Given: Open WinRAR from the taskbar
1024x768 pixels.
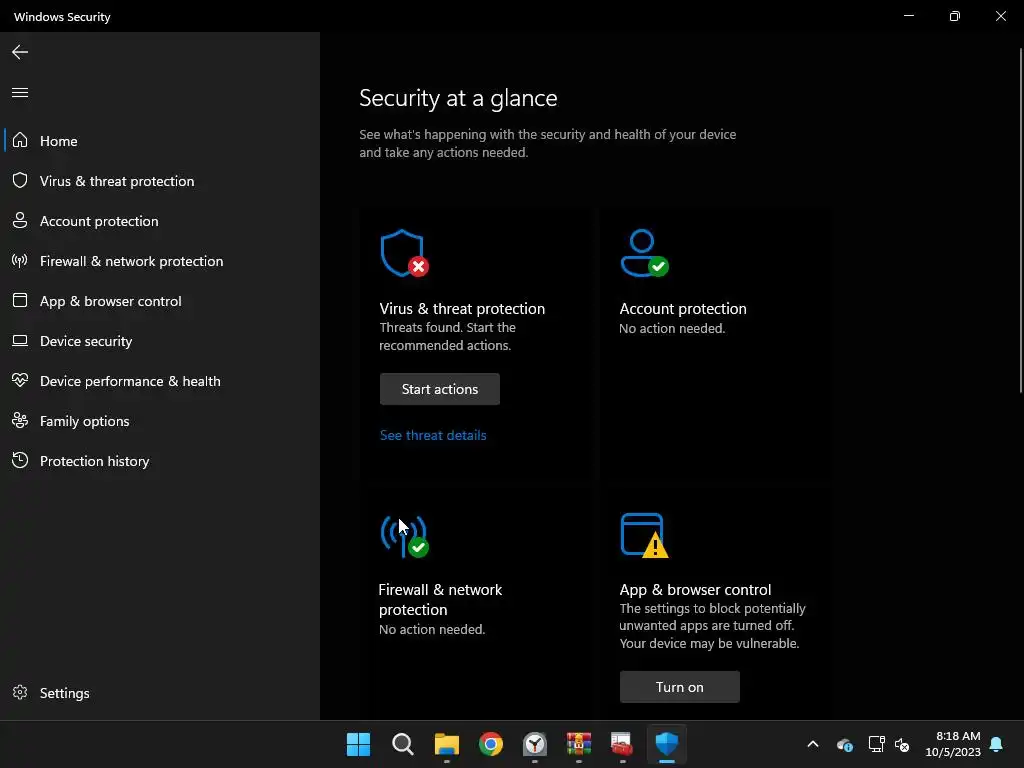Looking at the screenshot, I should point(579,744).
